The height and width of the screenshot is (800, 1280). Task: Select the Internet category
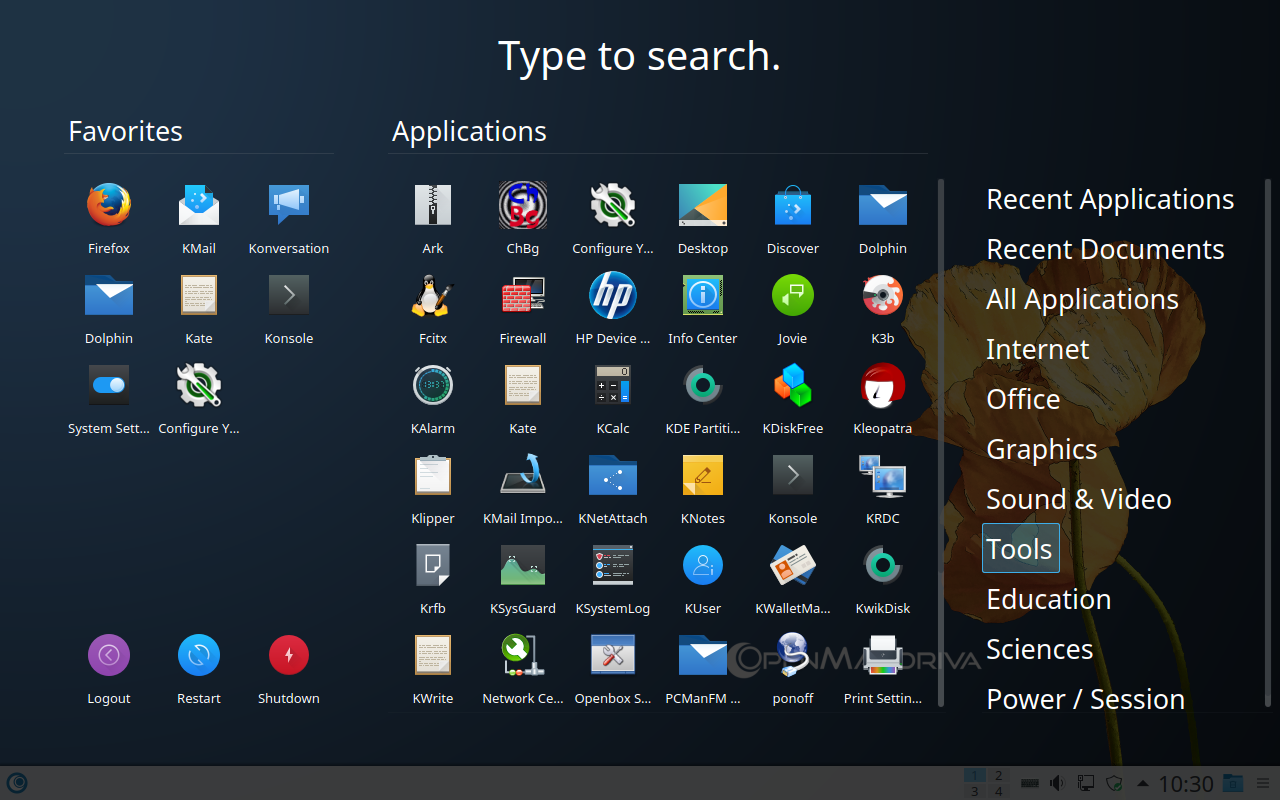pos(1037,349)
